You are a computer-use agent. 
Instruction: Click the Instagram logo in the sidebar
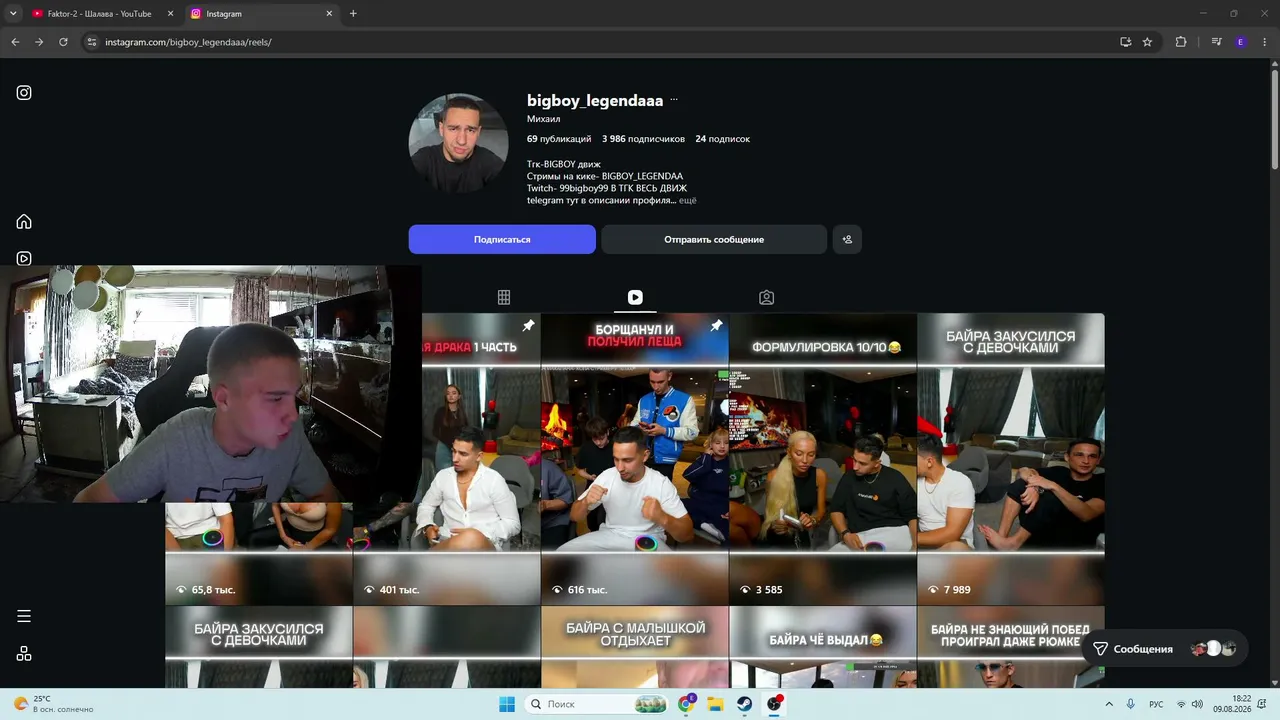[24, 93]
